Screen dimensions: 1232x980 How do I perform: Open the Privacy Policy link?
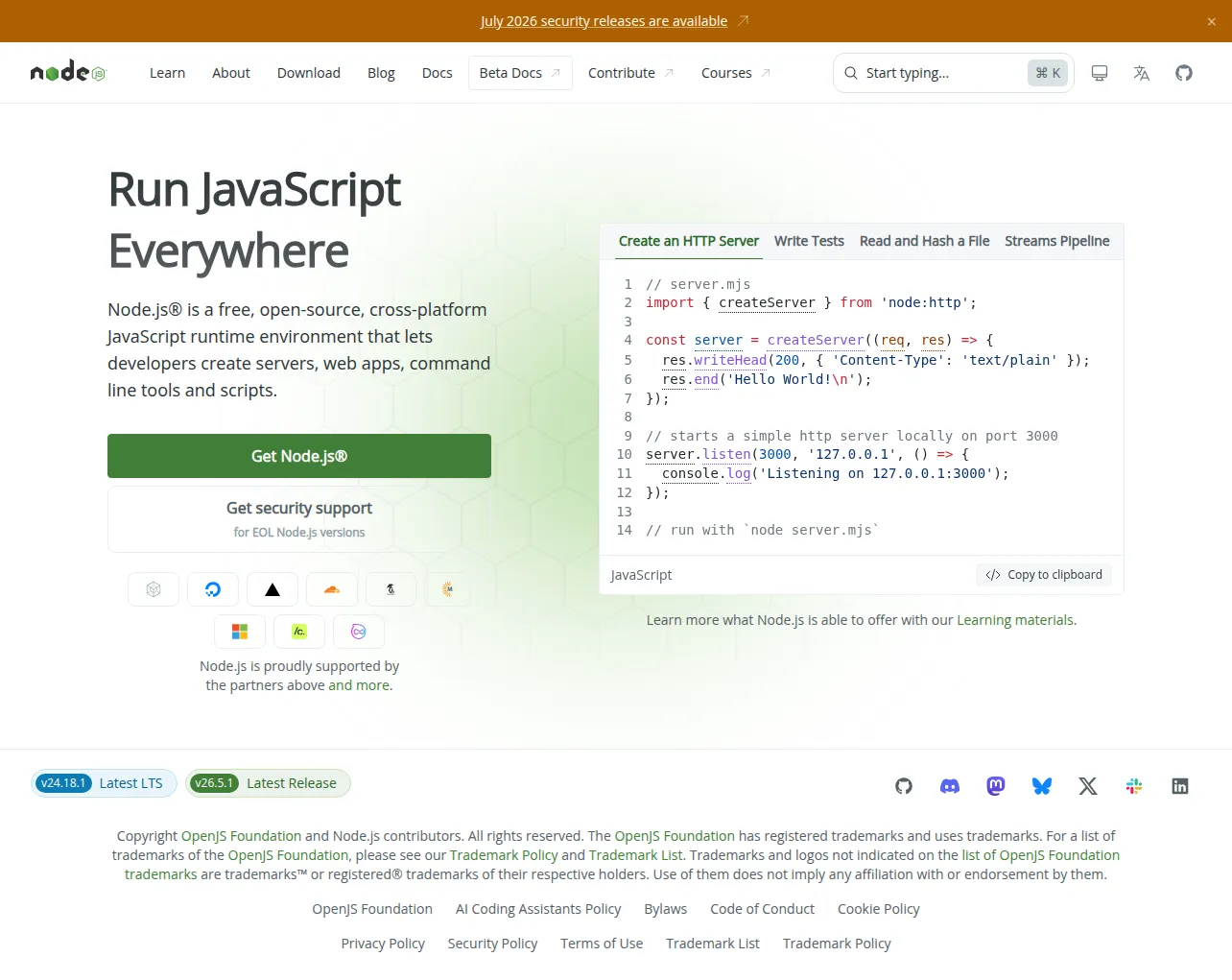(383, 944)
